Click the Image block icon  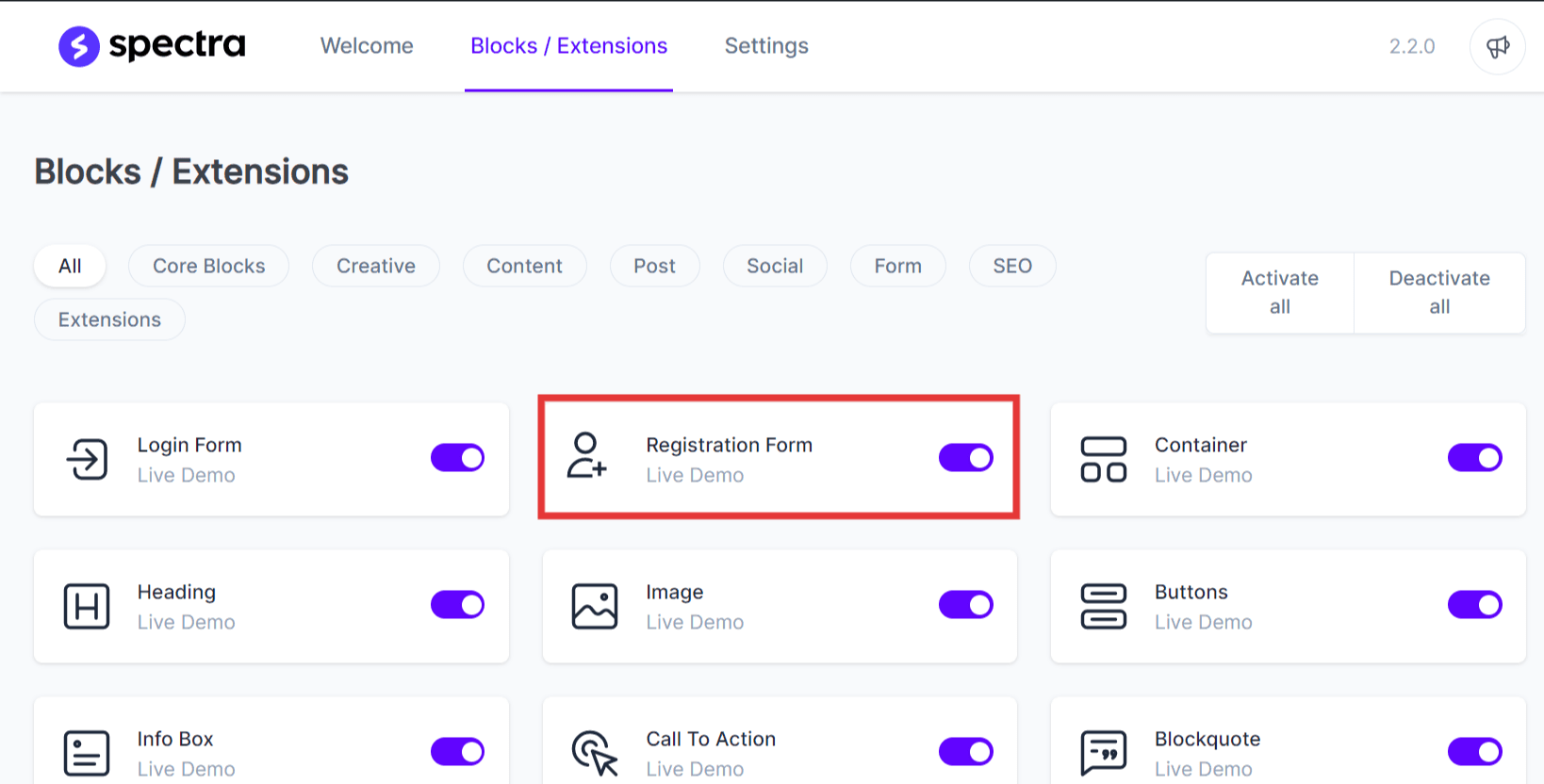pyautogui.click(x=595, y=606)
